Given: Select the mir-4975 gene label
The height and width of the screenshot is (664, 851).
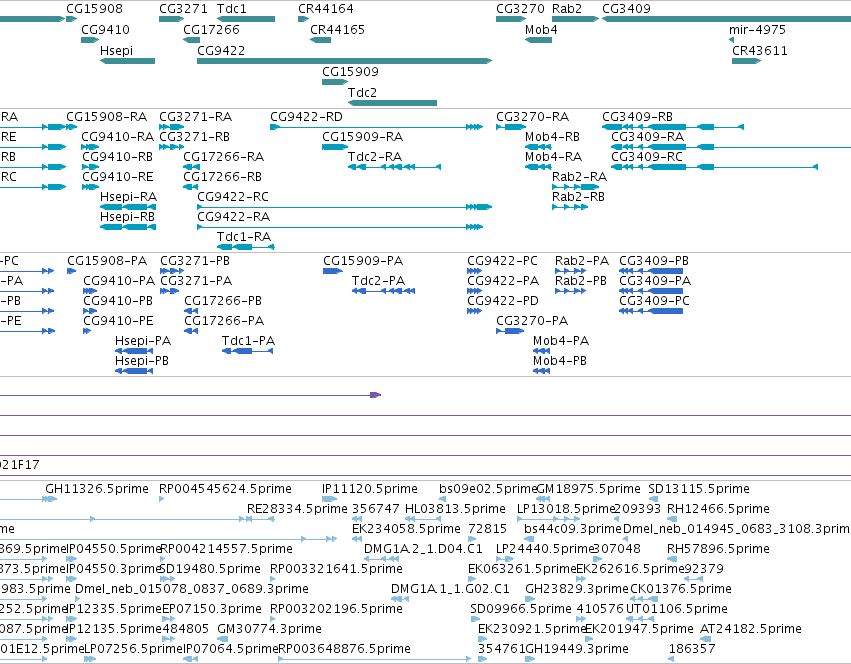Looking at the screenshot, I should point(757,30).
